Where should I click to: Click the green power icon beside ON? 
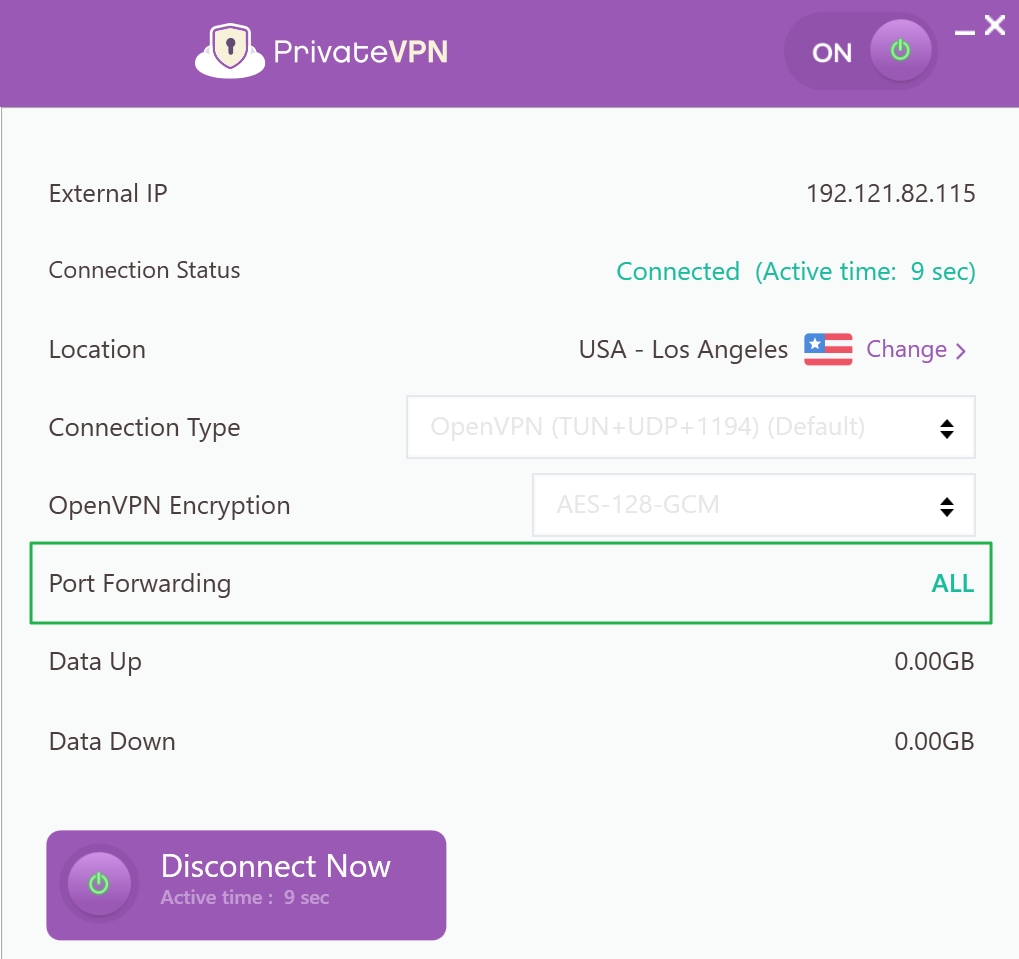(898, 50)
